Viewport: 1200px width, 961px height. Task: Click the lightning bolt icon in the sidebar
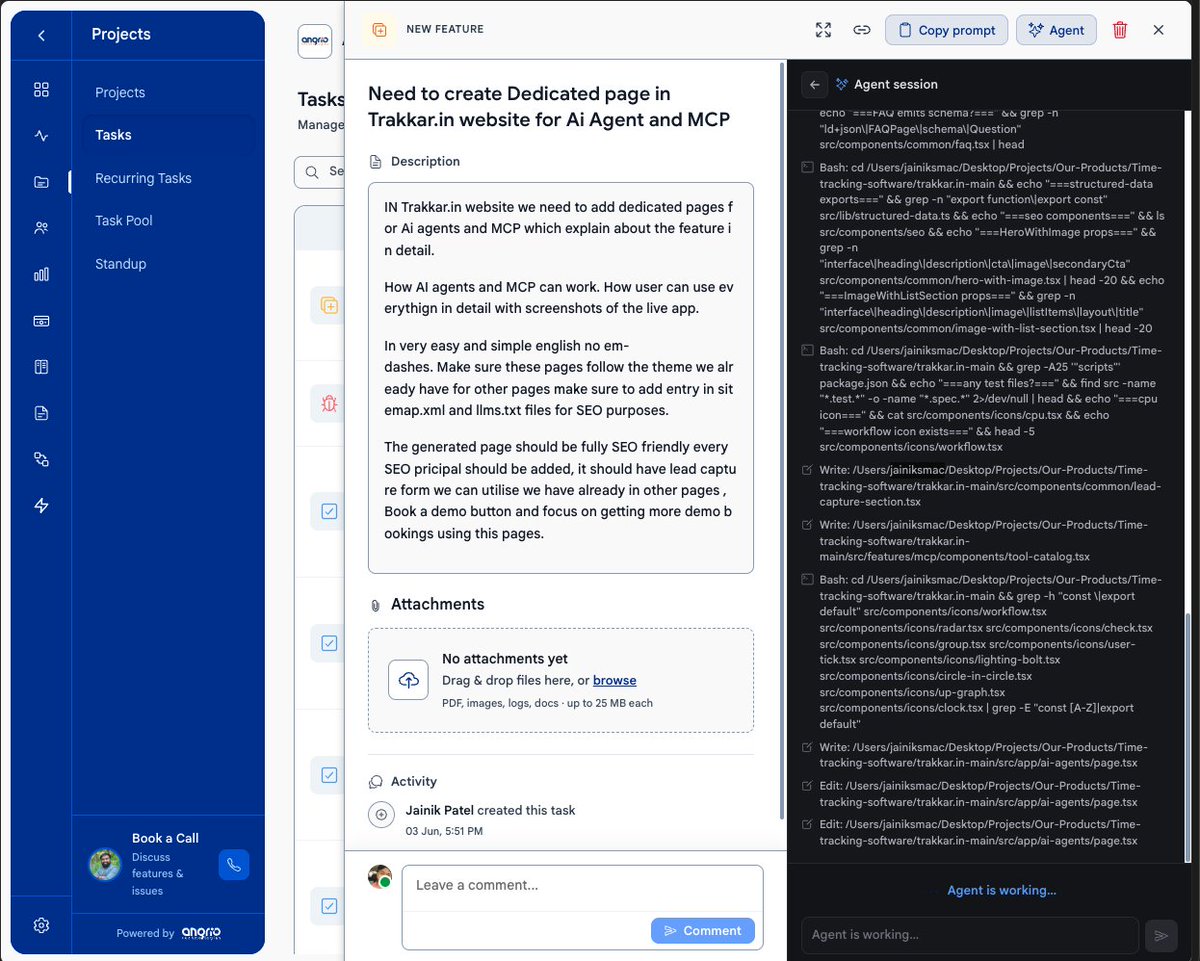pos(41,505)
